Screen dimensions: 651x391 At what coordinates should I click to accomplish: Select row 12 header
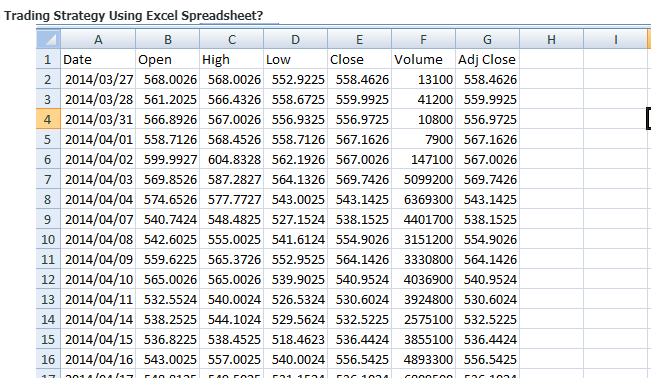click(x=48, y=279)
